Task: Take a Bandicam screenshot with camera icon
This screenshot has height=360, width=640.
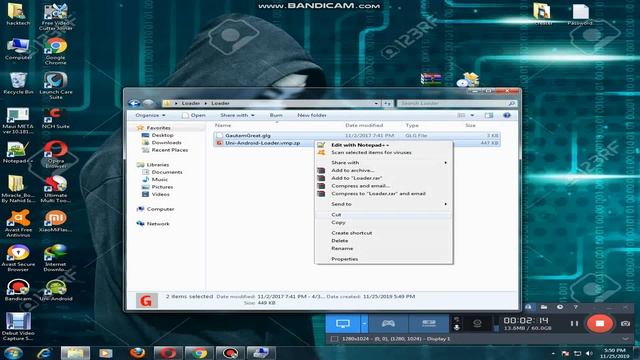Action: 625,324
